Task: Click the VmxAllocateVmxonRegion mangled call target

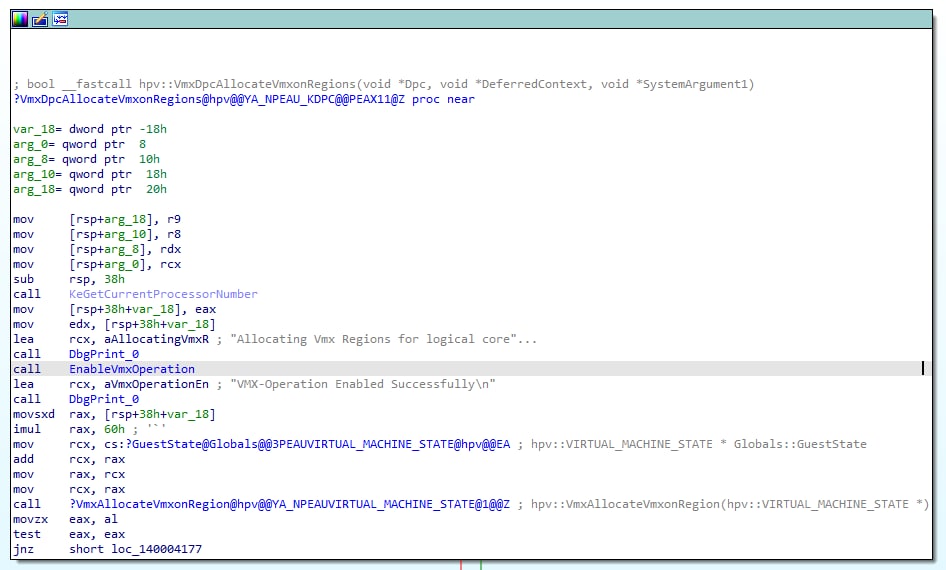Action: (x=290, y=504)
